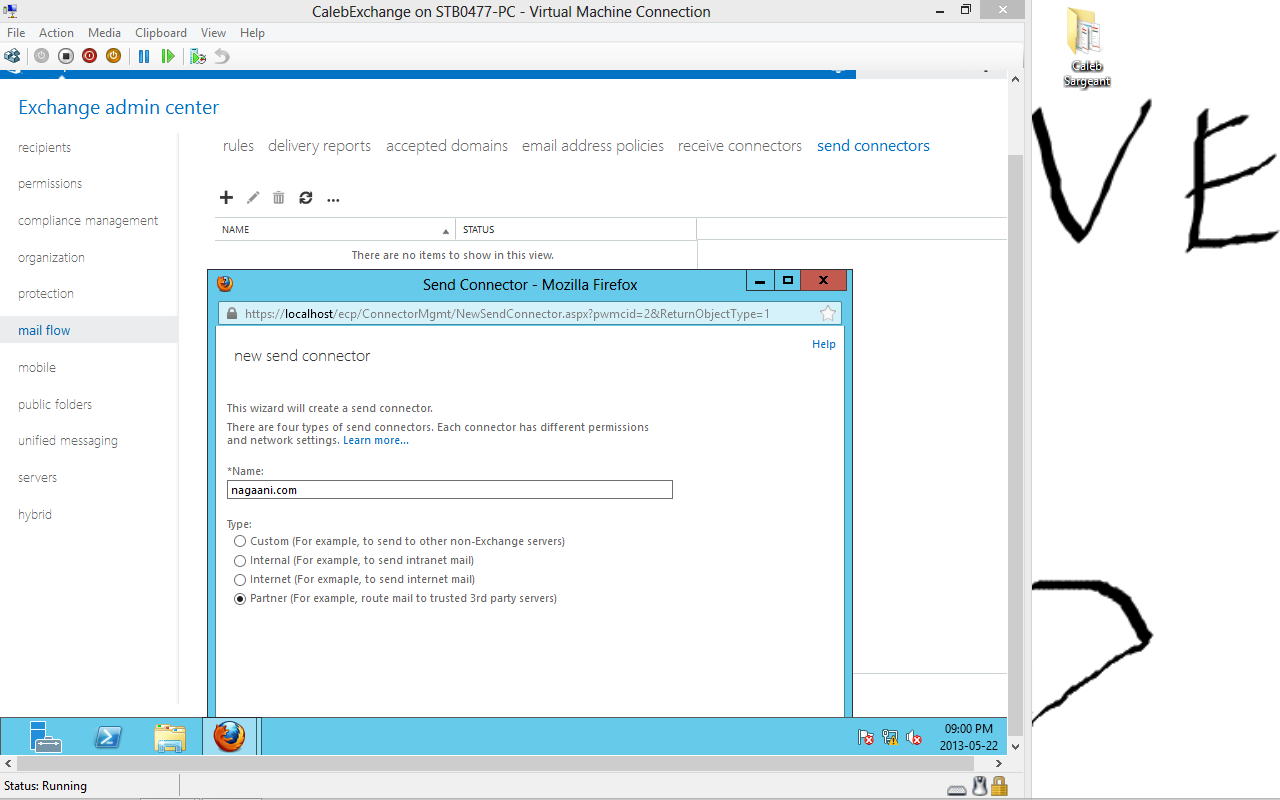
Task: Switch to the receive connectors tab
Action: [740, 146]
